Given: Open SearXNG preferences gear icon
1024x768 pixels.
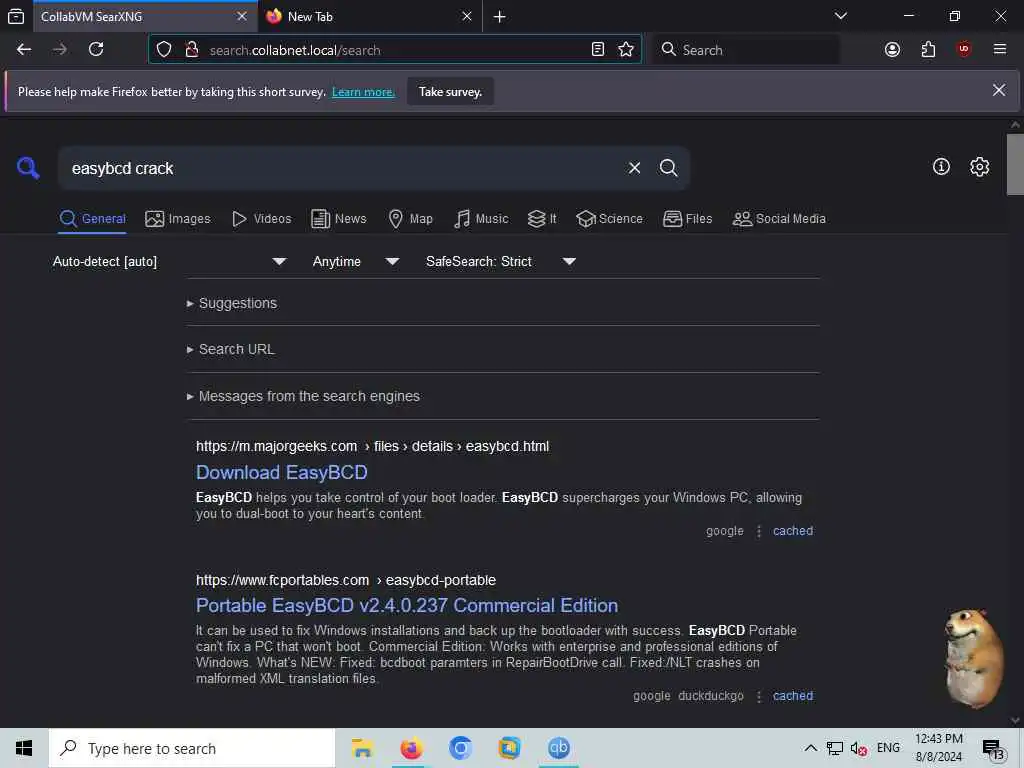Looking at the screenshot, I should pos(979,167).
